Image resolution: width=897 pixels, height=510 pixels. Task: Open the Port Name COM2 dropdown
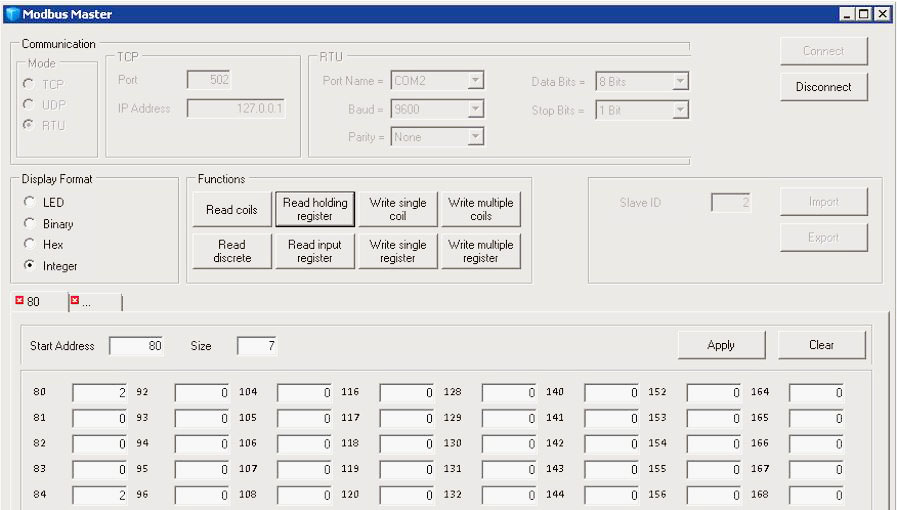475,81
